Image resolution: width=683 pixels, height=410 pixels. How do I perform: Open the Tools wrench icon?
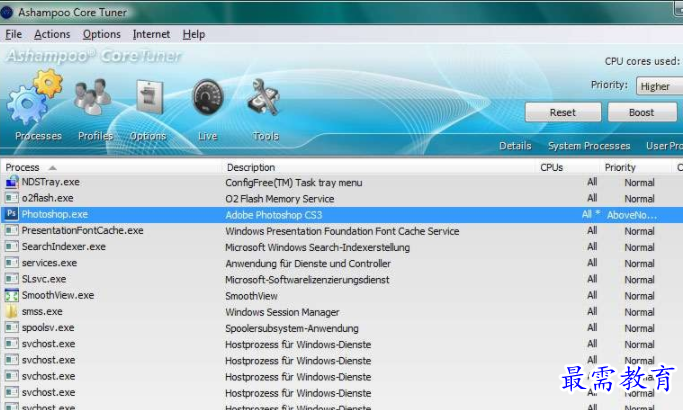point(264,97)
